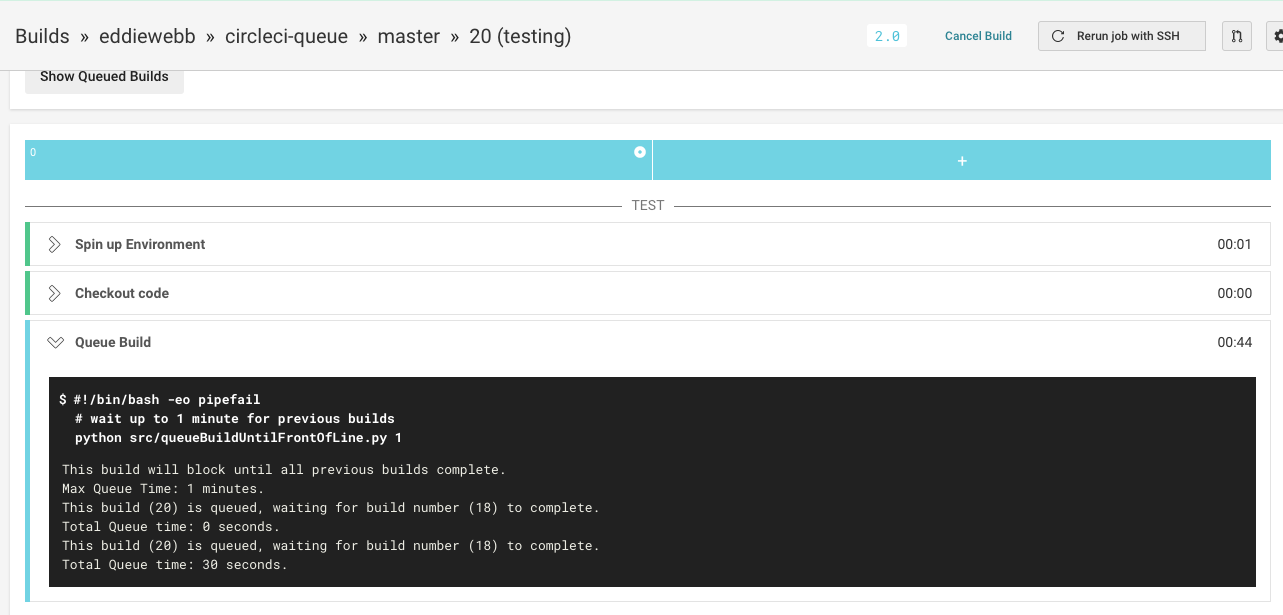Click the '20 (testing)' build title
Screen dimensions: 1283x615
pyautogui.click(x=520, y=36)
